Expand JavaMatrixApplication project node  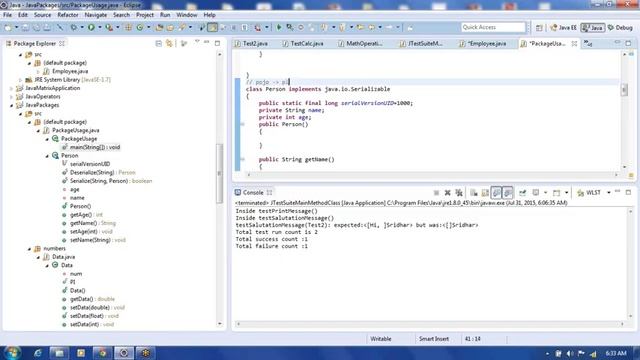pos(11,88)
